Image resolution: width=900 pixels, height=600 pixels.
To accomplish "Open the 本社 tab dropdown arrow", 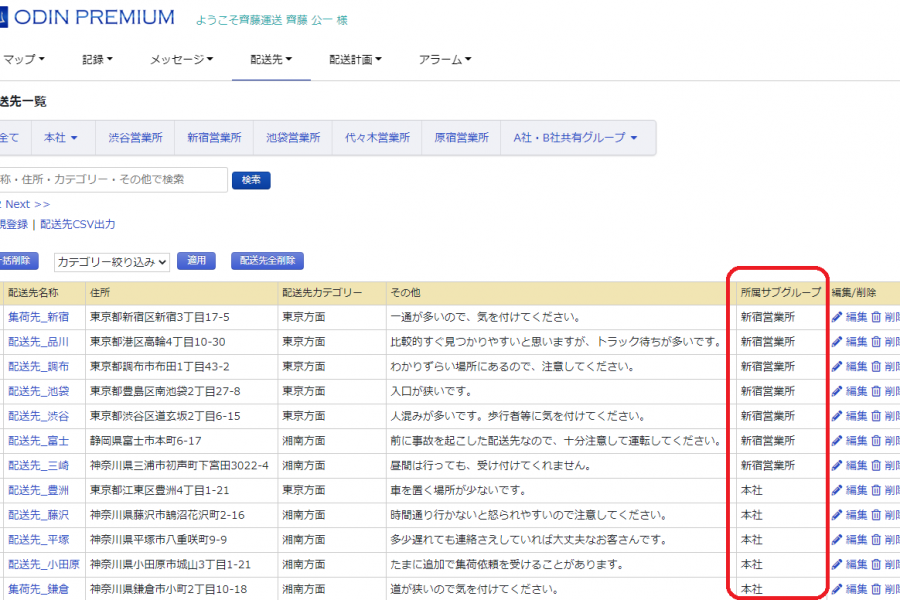I will pos(76,137).
